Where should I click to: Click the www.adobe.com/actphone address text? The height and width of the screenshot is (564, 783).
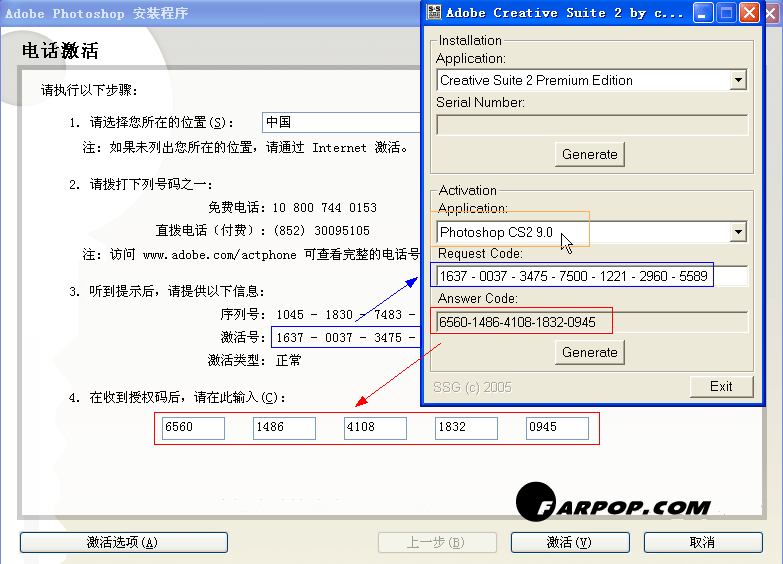point(220,255)
